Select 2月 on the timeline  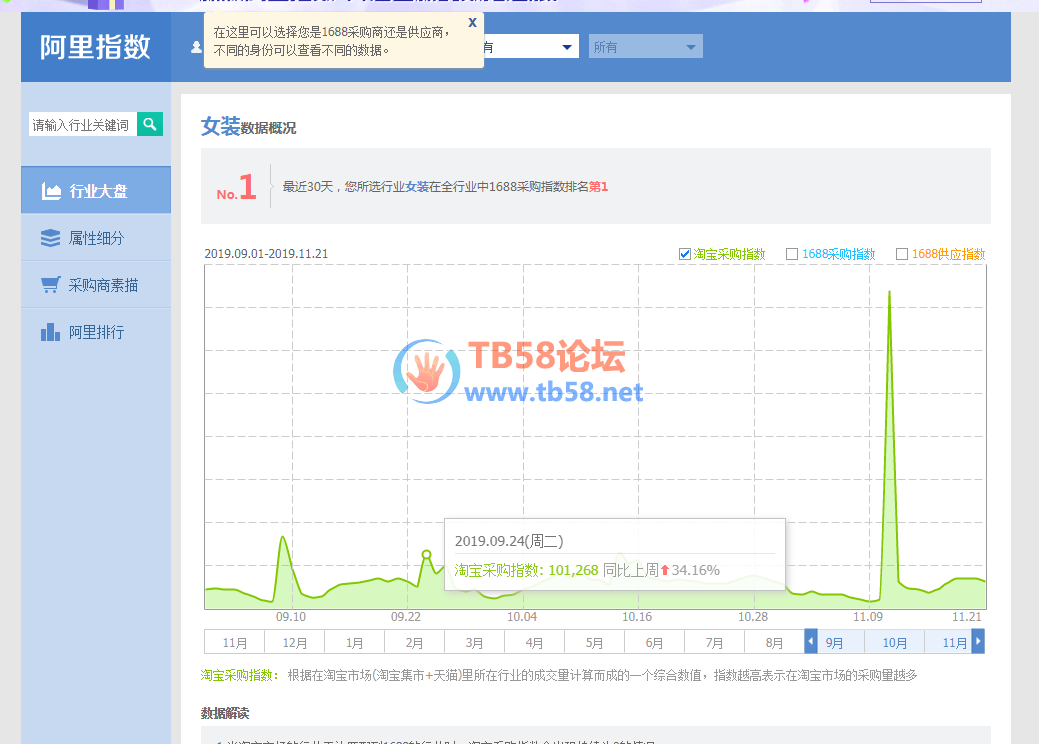[414, 643]
